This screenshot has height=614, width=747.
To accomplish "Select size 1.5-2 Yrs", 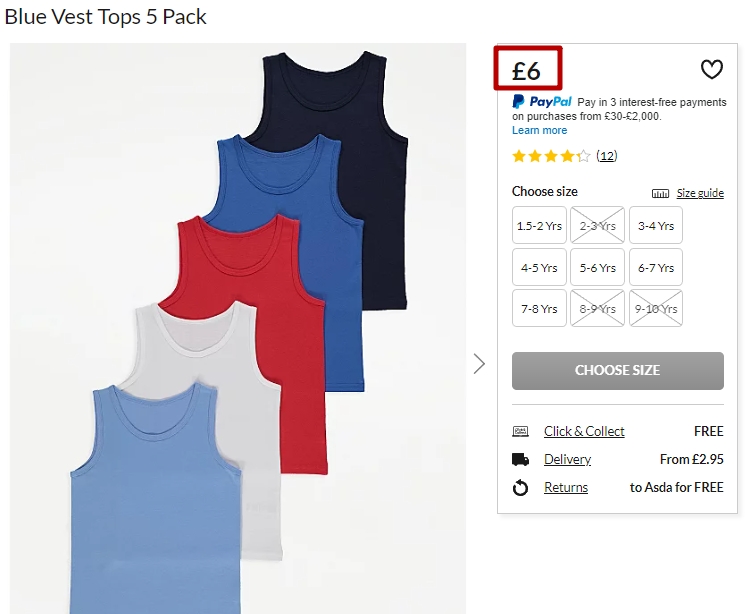I will pos(539,226).
